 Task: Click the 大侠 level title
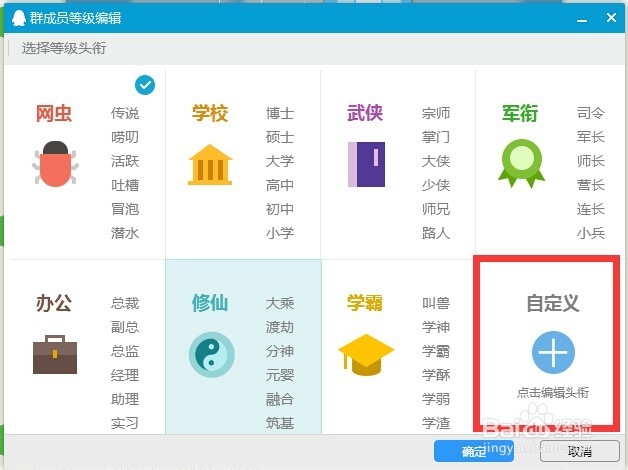coord(436,161)
